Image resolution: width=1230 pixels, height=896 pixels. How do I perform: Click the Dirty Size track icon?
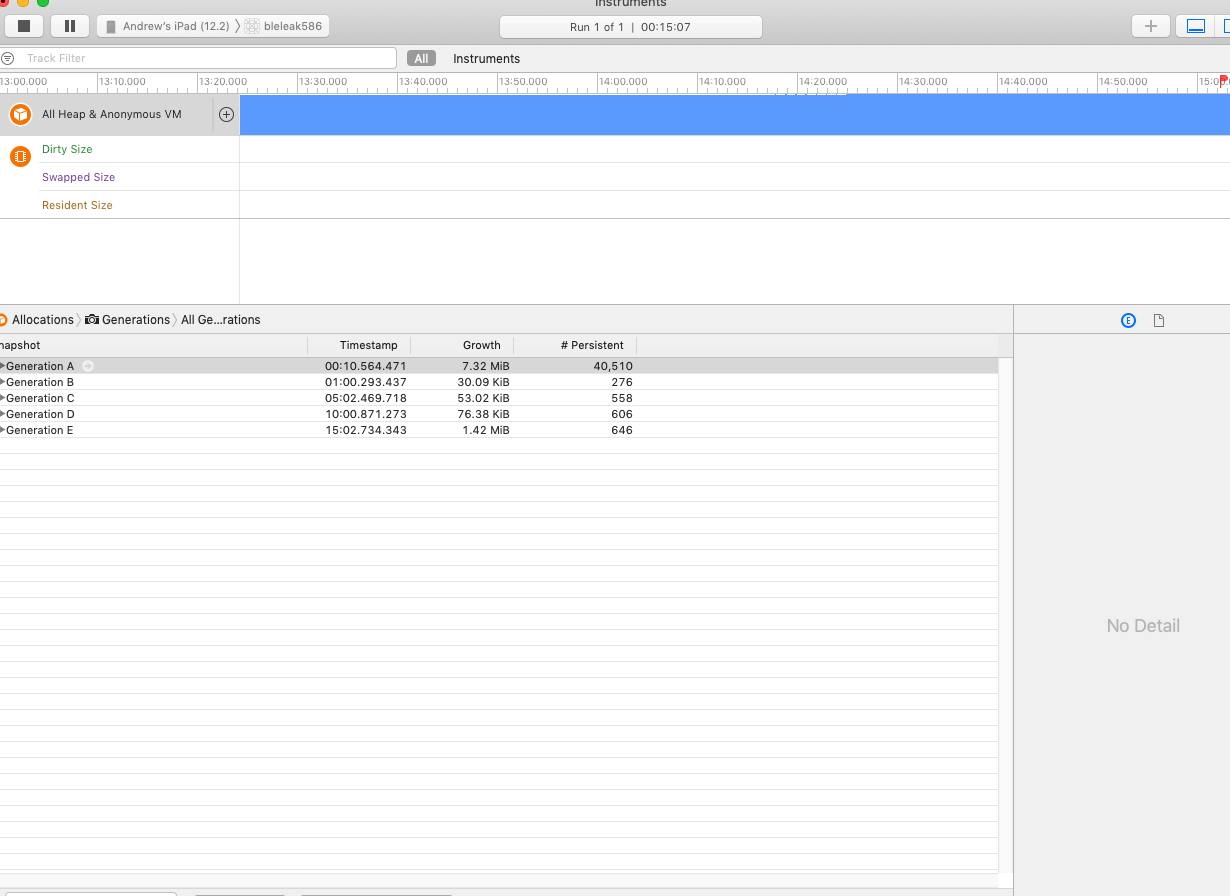(x=19, y=156)
